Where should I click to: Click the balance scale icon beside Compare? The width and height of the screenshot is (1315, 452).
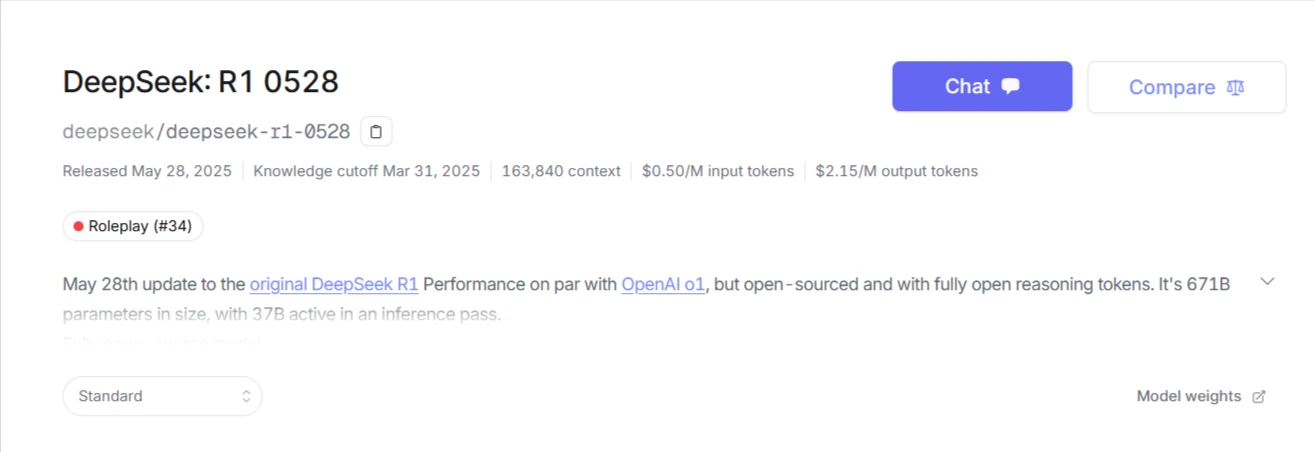pos(1236,87)
